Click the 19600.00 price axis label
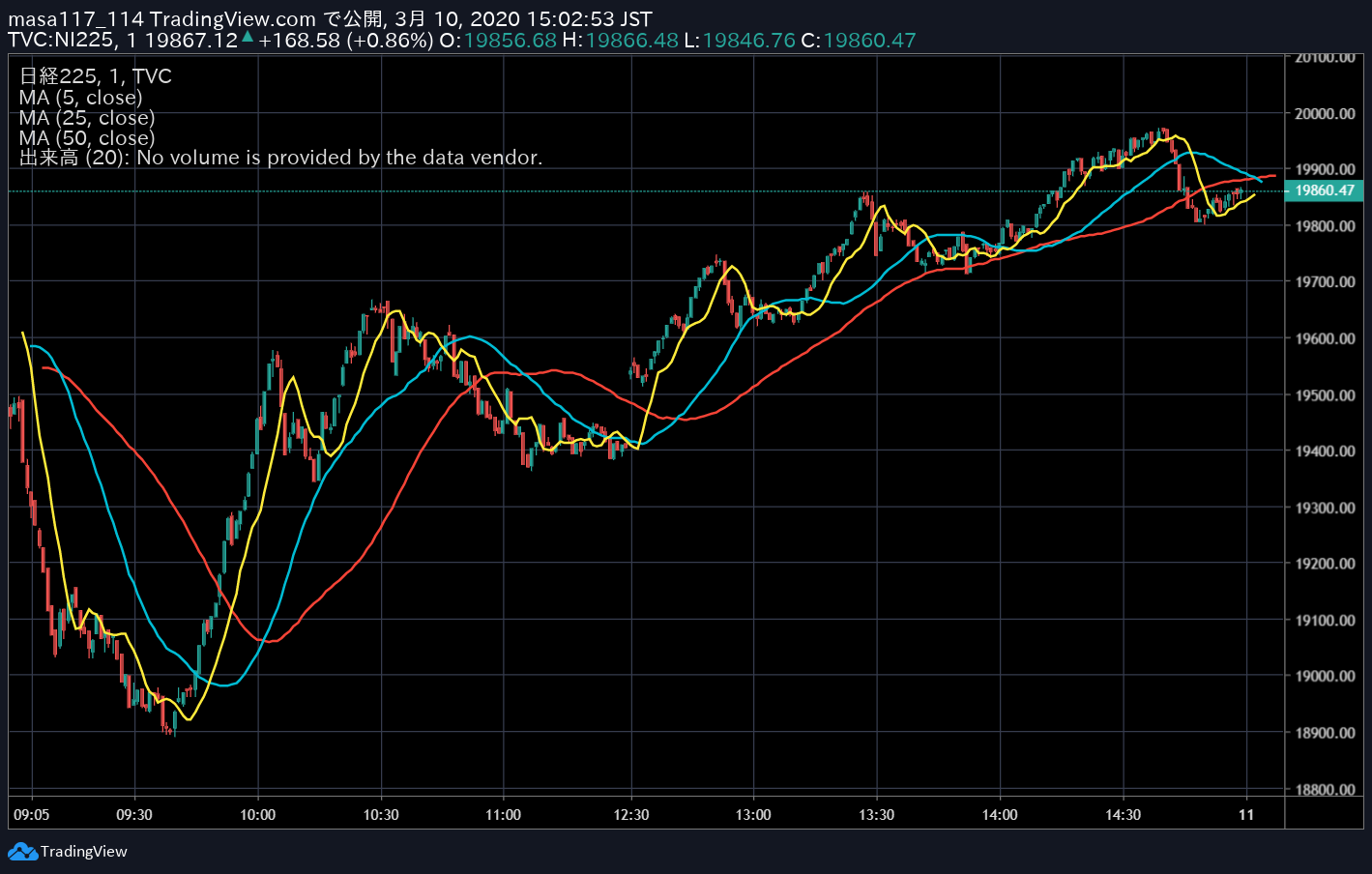The height and width of the screenshot is (874, 1372). 1325,338
